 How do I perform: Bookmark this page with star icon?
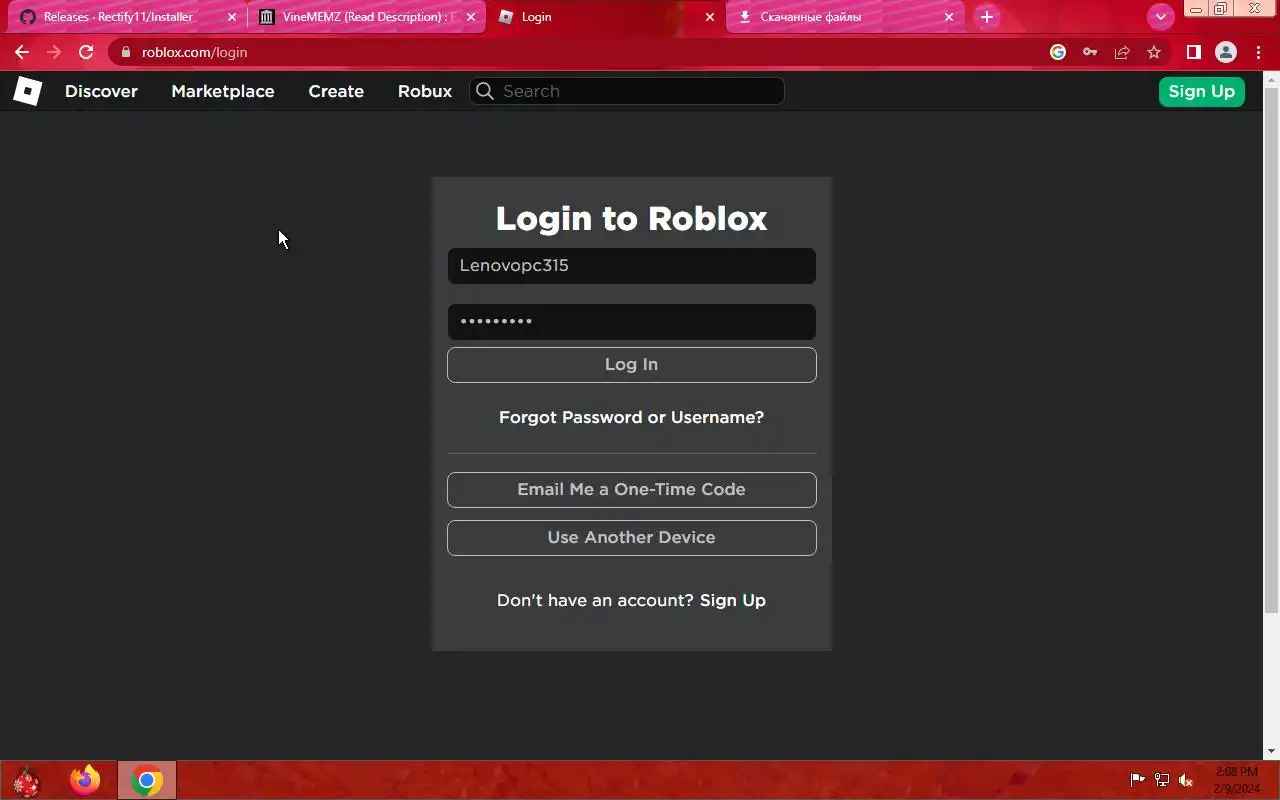coord(1154,52)
